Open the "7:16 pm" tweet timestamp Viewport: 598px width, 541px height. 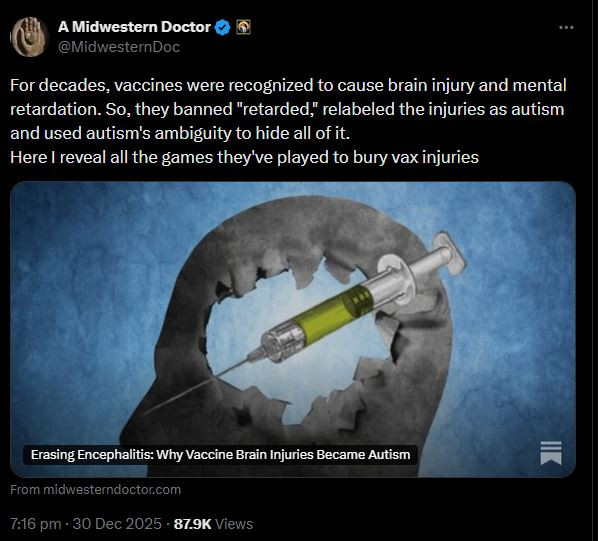coord(36,524)
